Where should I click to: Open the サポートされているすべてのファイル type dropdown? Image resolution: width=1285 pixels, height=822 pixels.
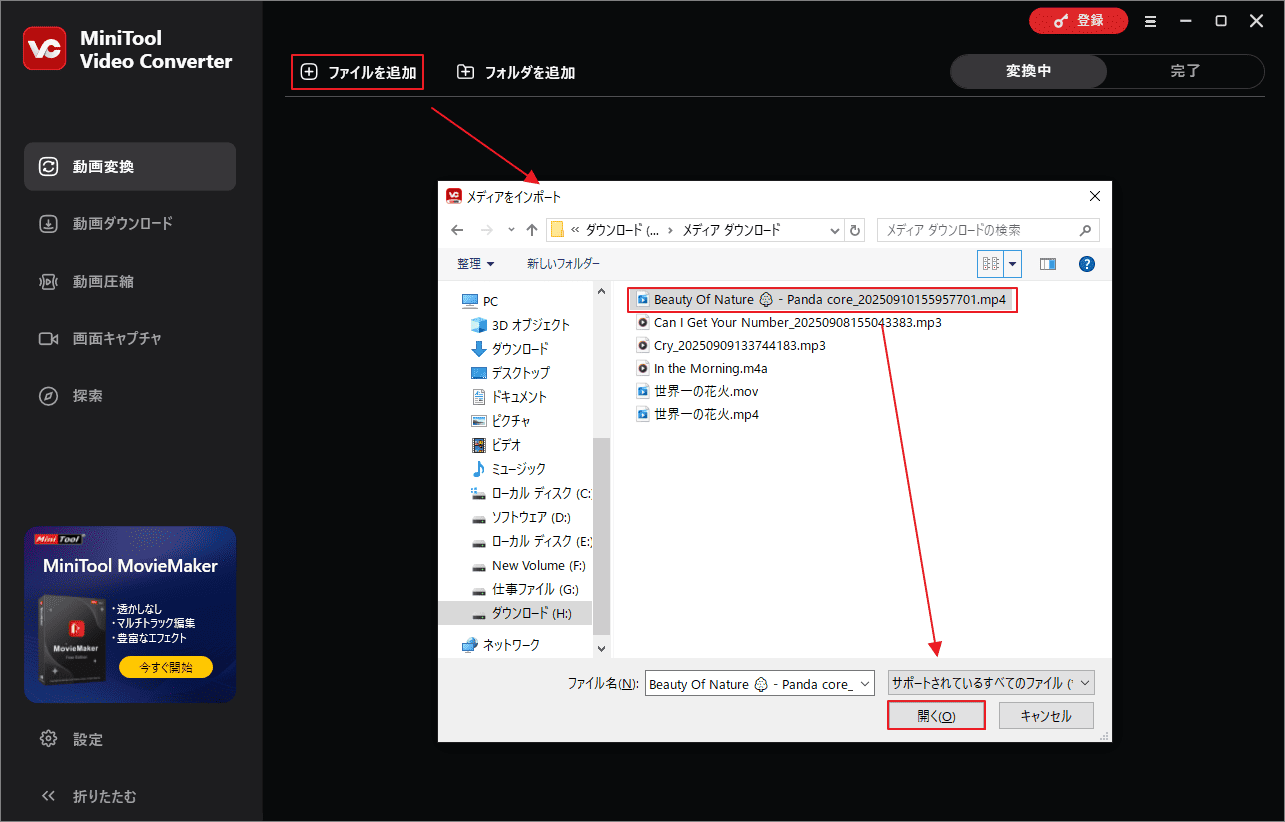click(x=992, y=684)
